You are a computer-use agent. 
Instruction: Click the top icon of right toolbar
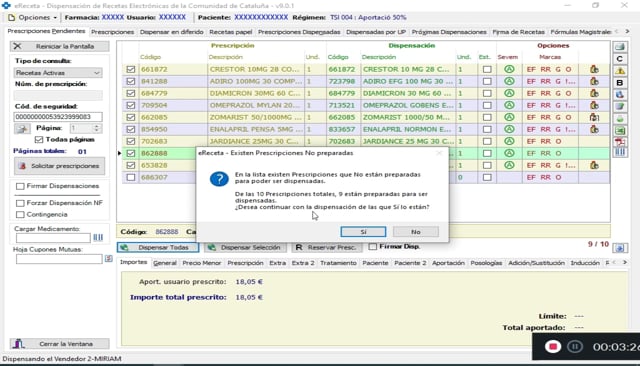(620, 47)
